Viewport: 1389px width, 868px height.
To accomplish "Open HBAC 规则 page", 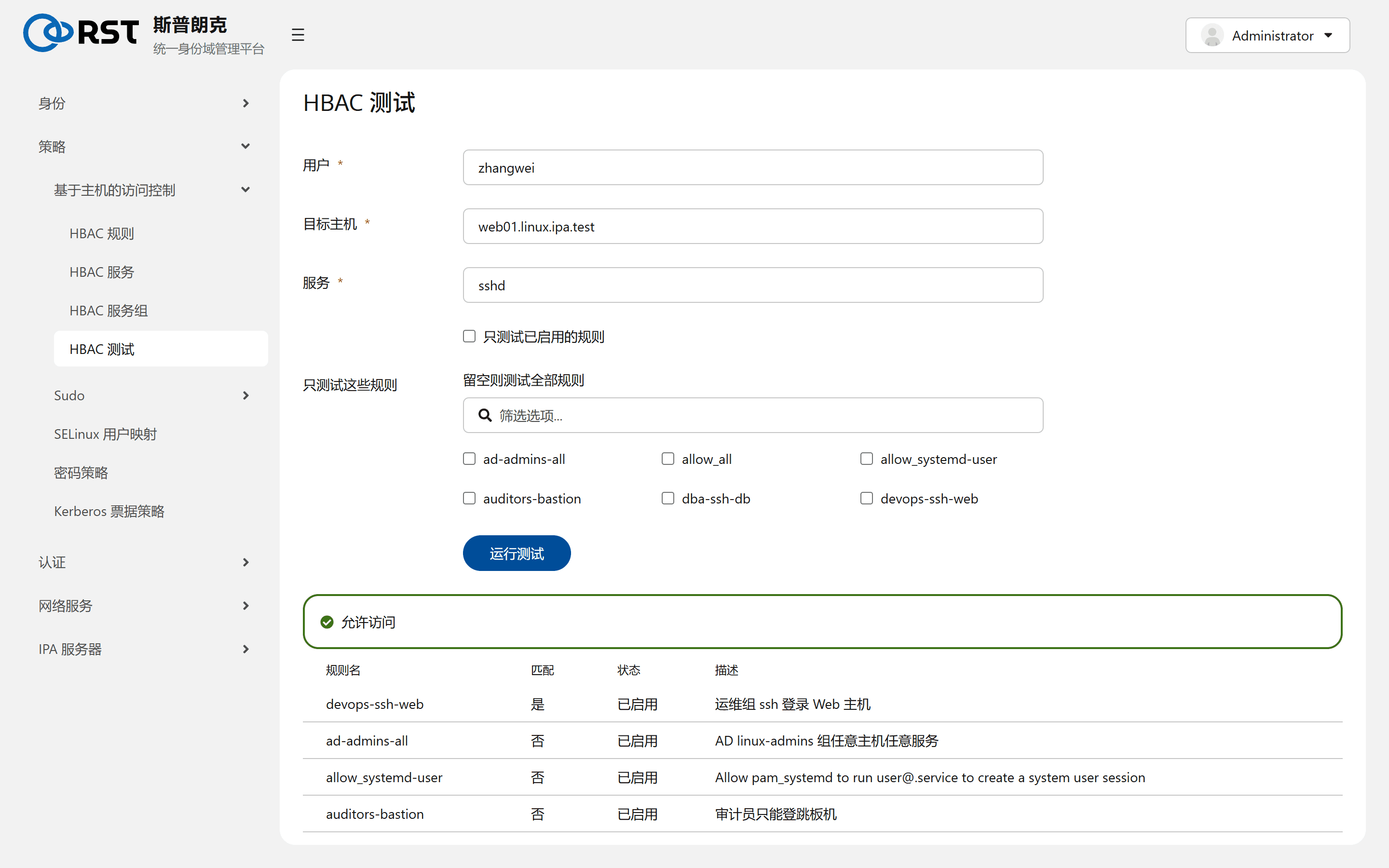I will point(161,234).
